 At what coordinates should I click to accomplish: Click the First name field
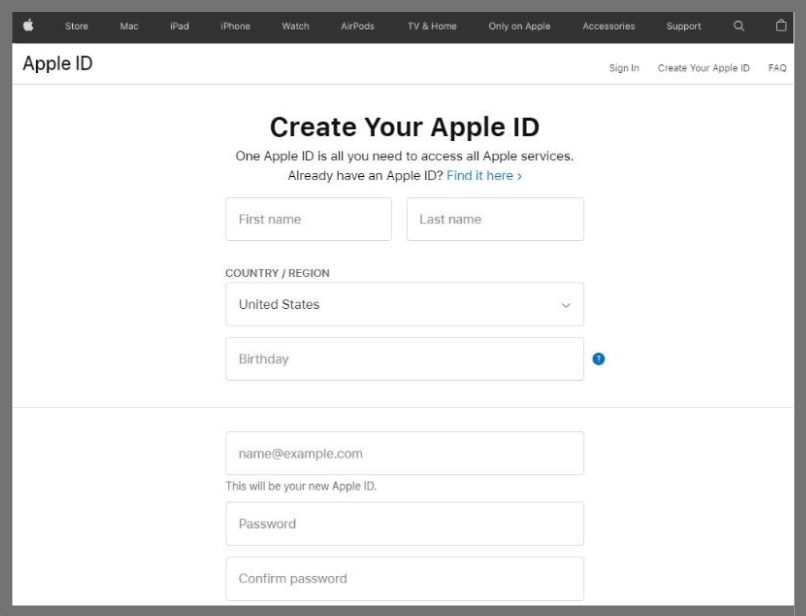click(308, 219)
